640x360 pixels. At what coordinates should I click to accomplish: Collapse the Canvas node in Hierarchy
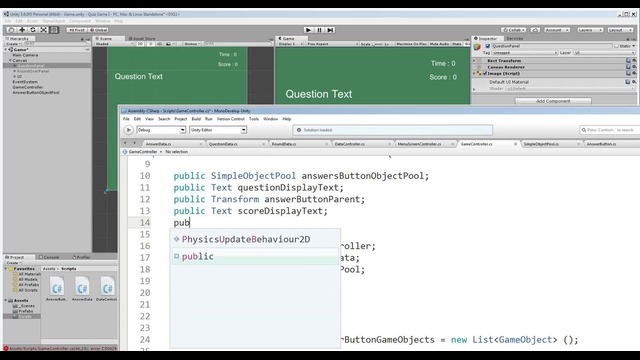pyautogui.click(x=10, y=60)
